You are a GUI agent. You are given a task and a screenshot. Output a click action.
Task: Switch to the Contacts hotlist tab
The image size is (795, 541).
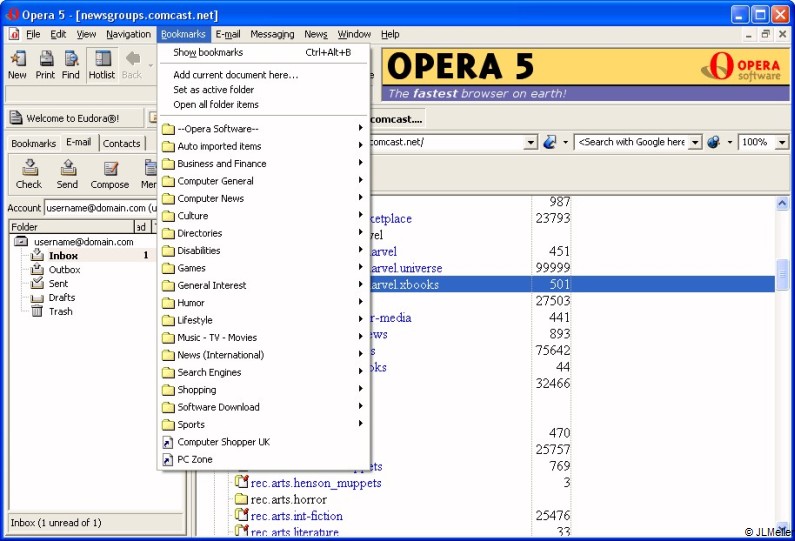(122, 143)
